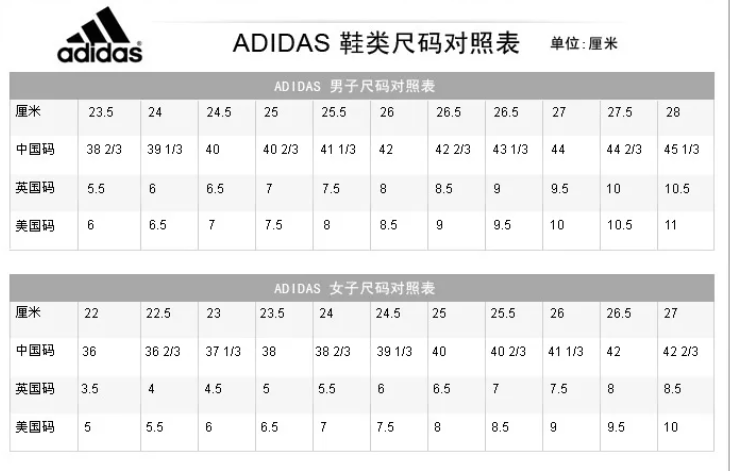Click the 厘米 row label in men's table
The height and width of the screenshot is (471, 730).
[30, 111]
